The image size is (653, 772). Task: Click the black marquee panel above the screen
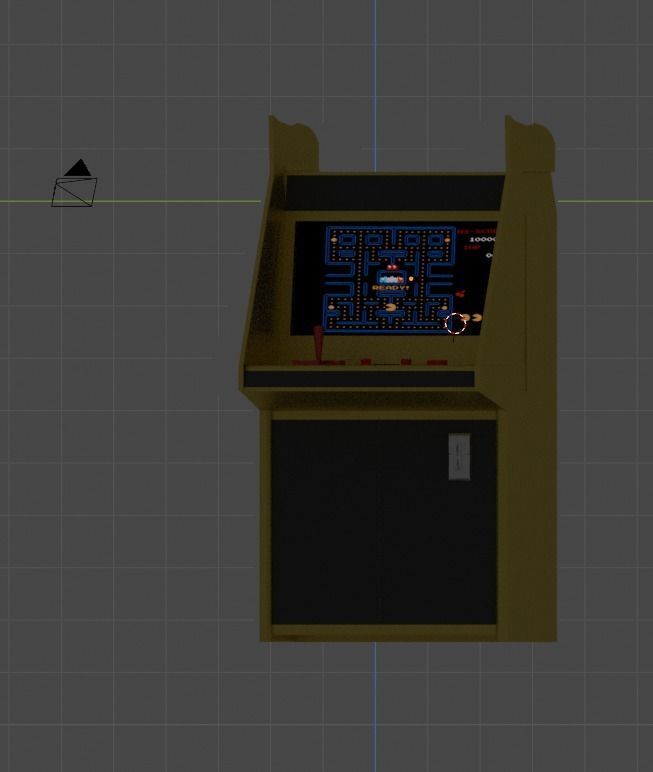click(x=394, y=193)
